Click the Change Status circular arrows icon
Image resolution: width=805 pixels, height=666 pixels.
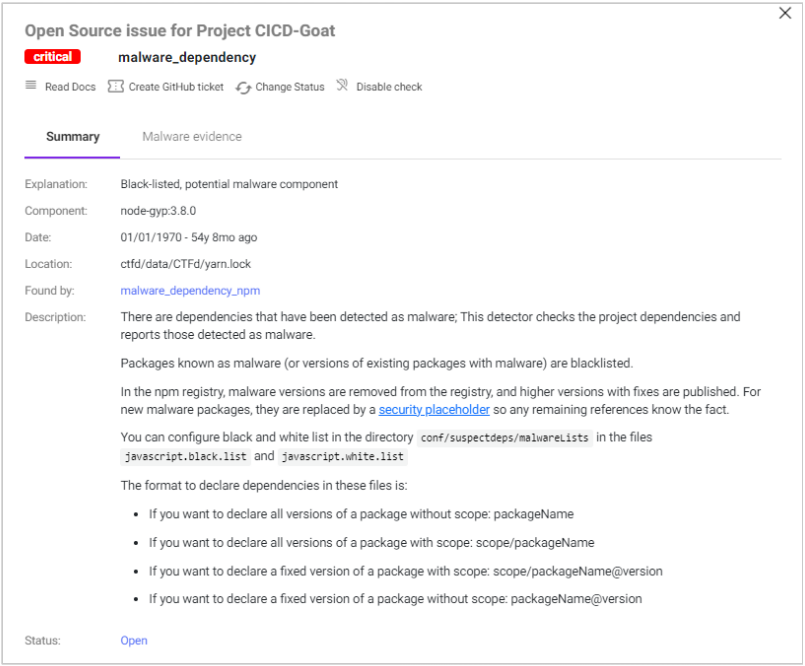click(243, 87)
